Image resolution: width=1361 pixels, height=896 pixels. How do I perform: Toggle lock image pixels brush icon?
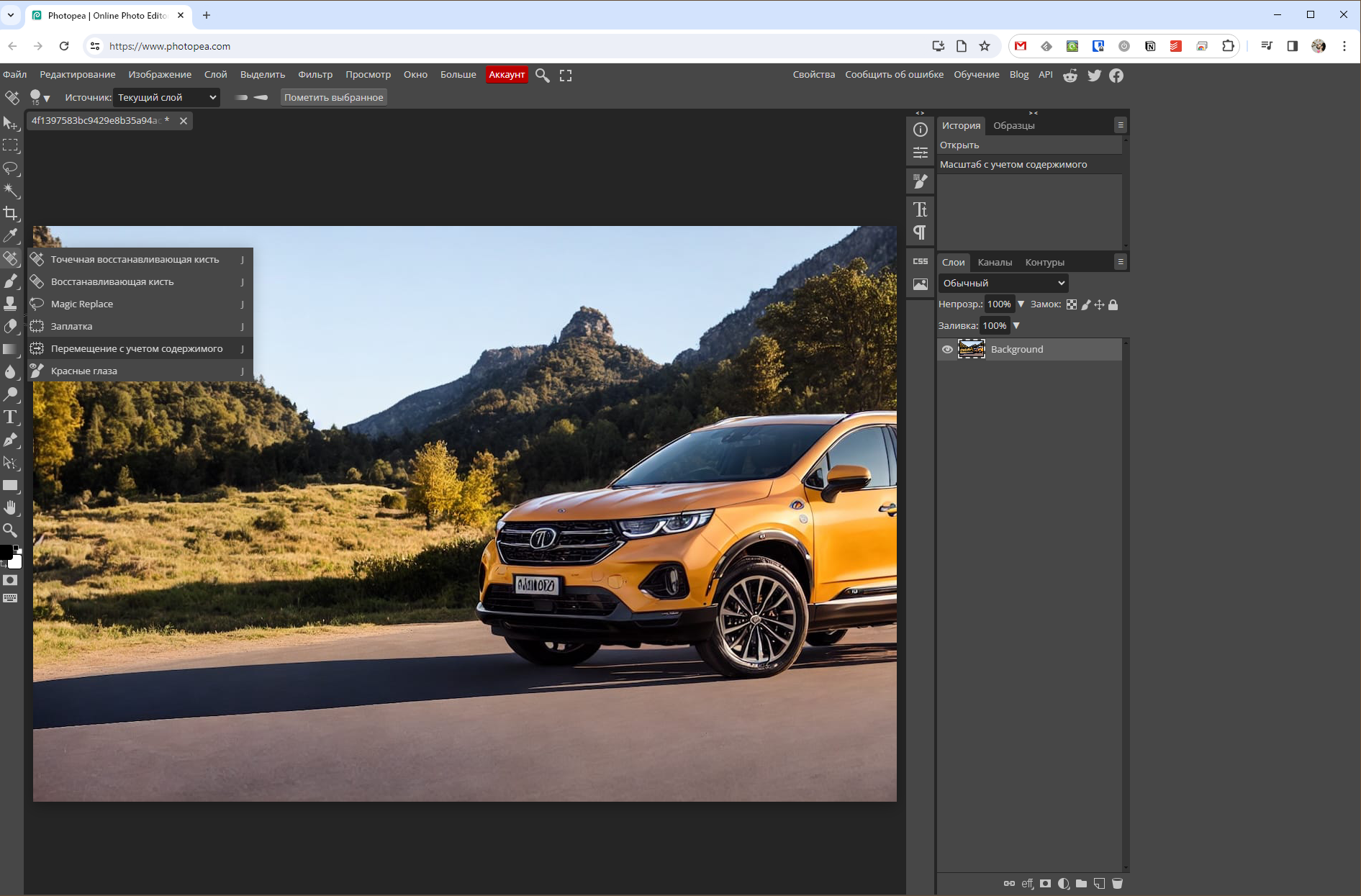(x=1086, y=304)
